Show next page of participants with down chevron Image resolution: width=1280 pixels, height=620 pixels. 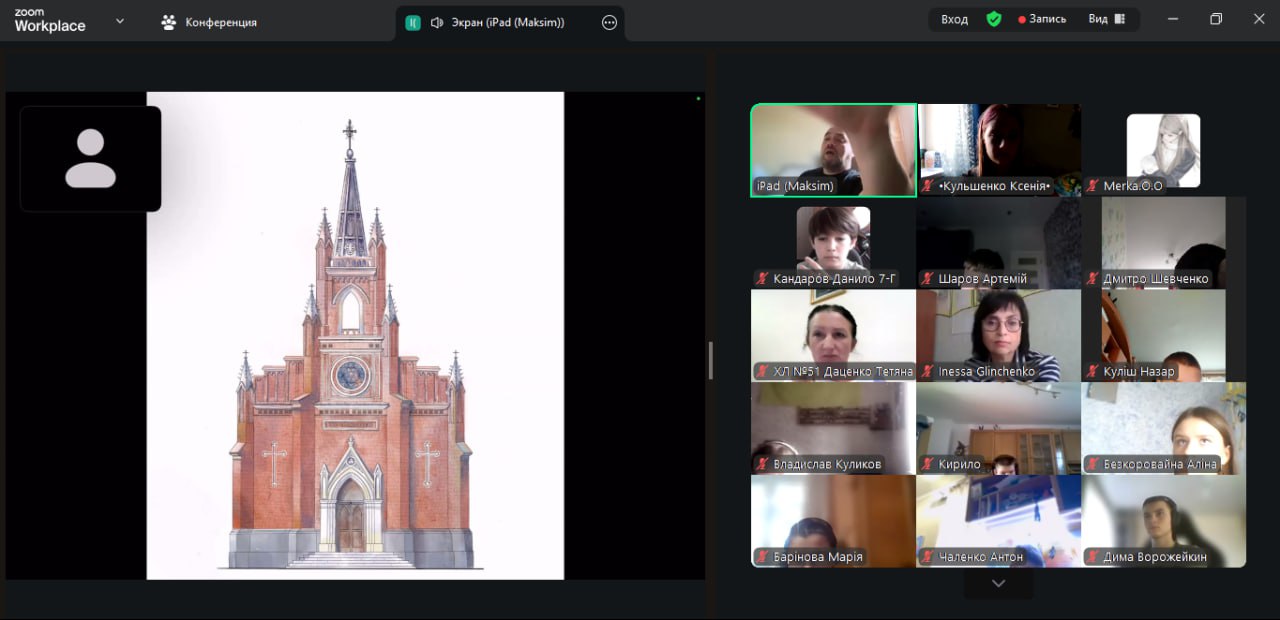tap(998, 583)
